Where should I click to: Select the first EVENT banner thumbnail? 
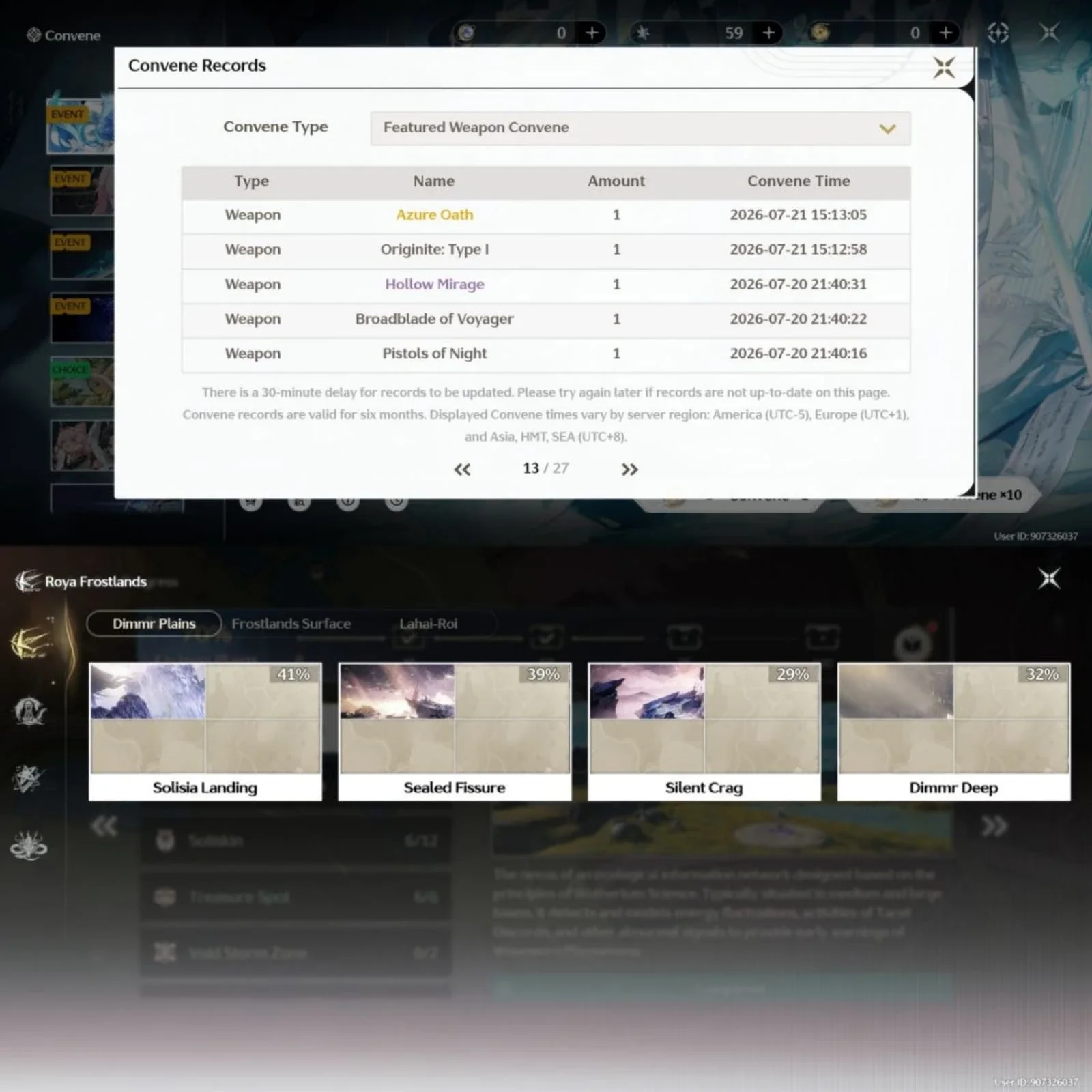81,126
